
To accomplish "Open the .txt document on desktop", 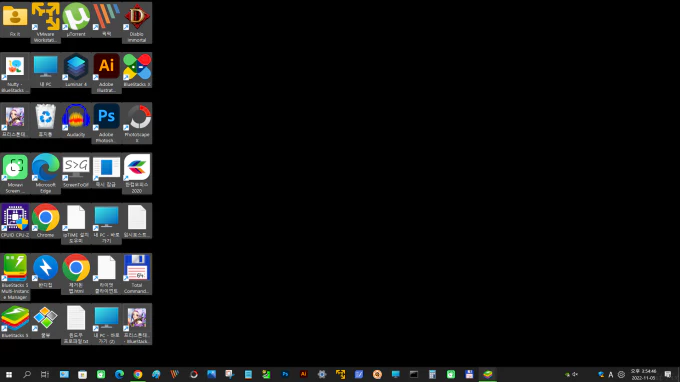I will (76, 324).
